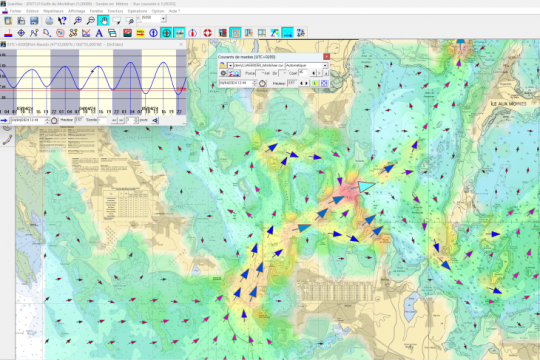
Task: Toggle the highlighted chart frame button
Action: tap(236, 33)
